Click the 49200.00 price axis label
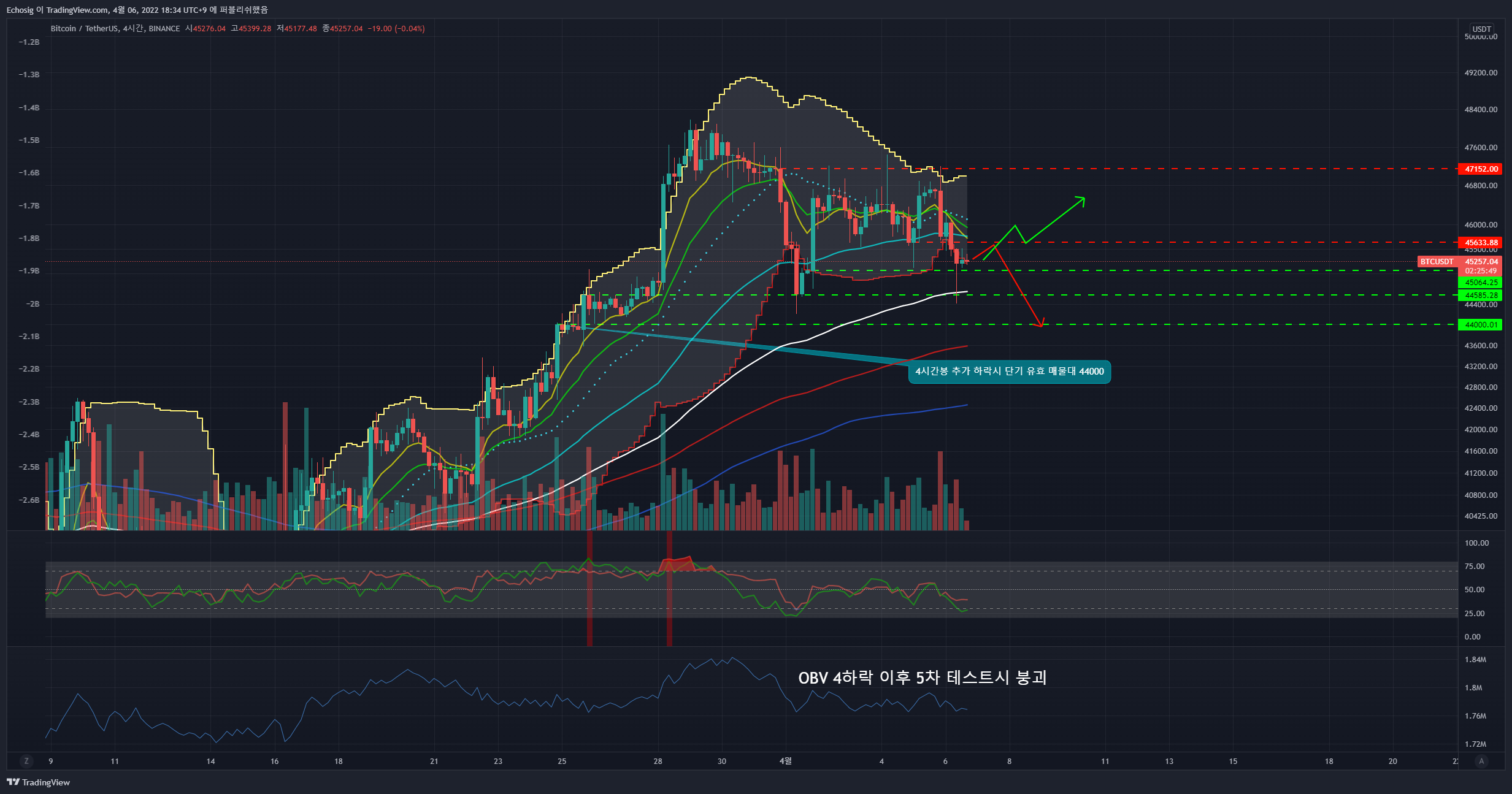The height and width of the screenshot is (794, 1512). tap(1481, 72)
